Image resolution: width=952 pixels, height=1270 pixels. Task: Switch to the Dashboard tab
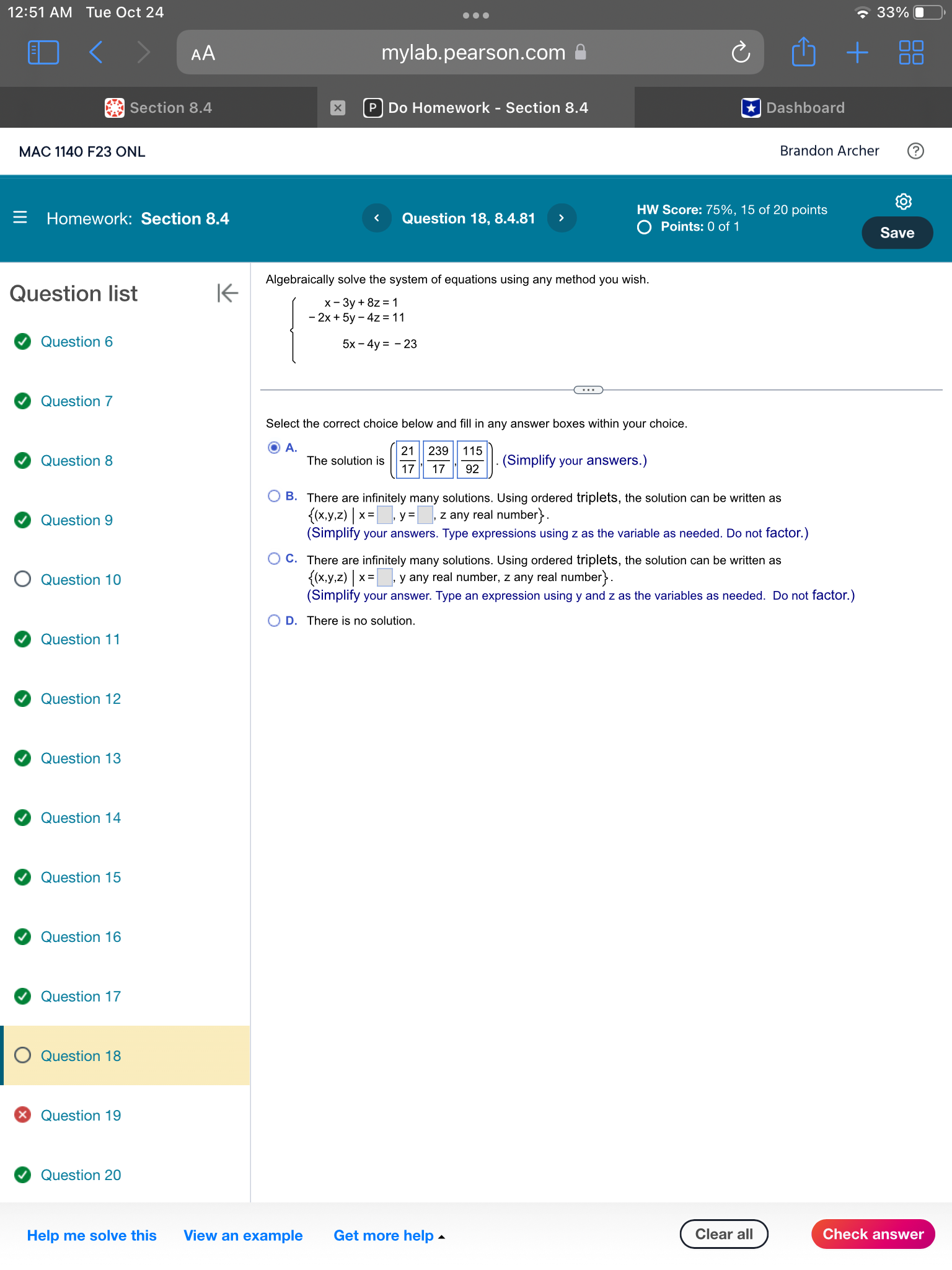[793, 108]
